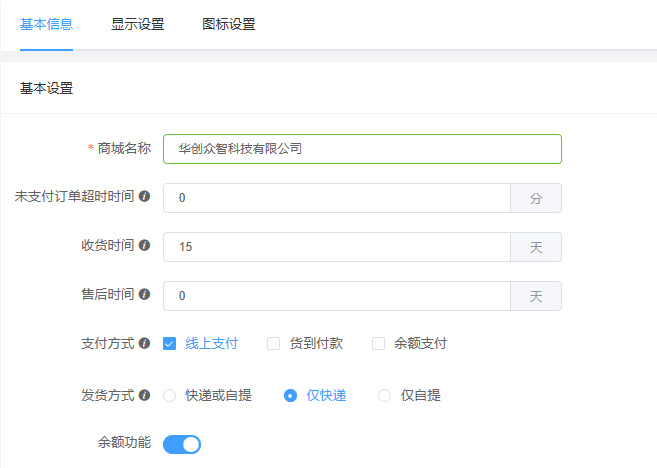Click the 发货方式 label
This screenshot has width=657, height=468.
point(108,395)
